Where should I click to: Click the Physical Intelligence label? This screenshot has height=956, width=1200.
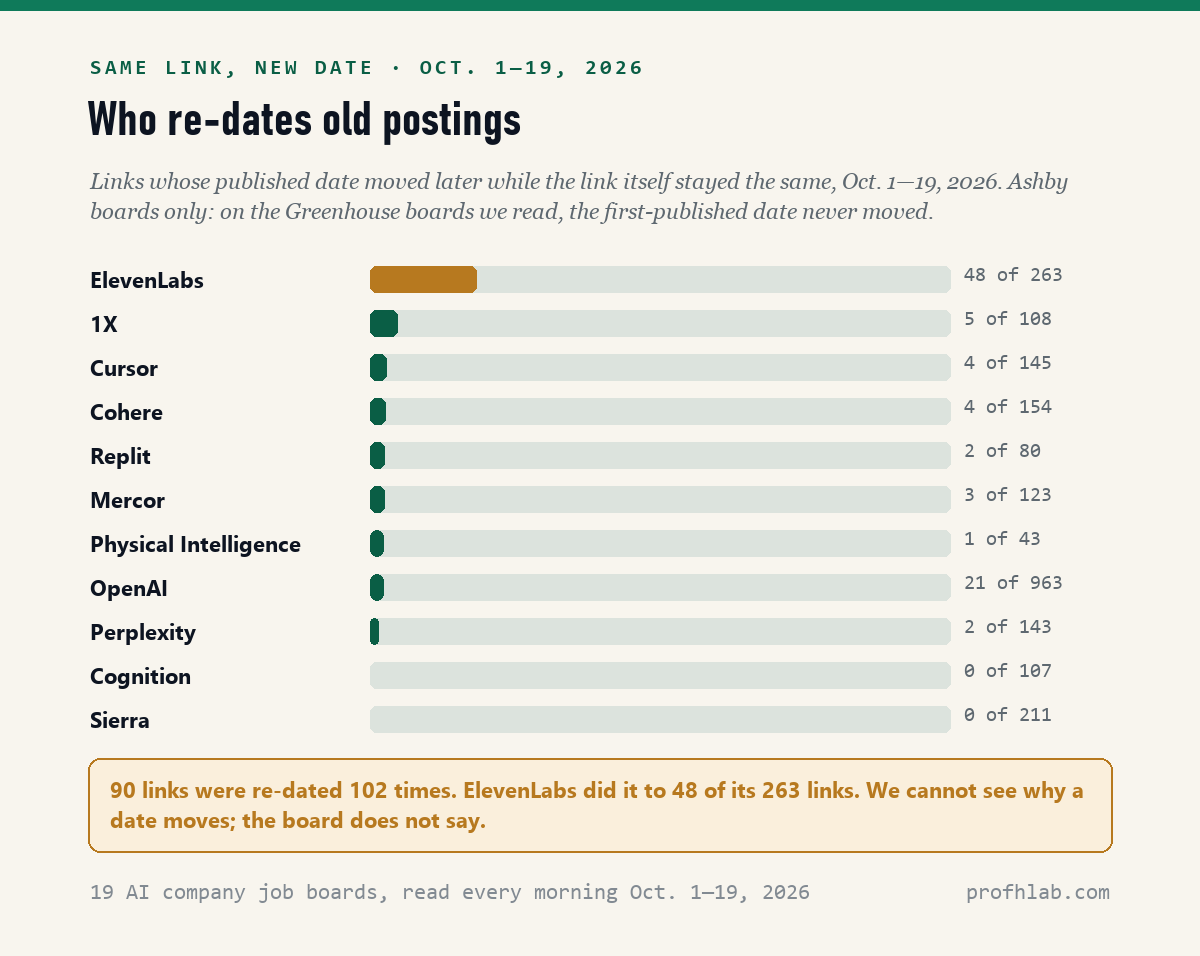tap(195, 545)
